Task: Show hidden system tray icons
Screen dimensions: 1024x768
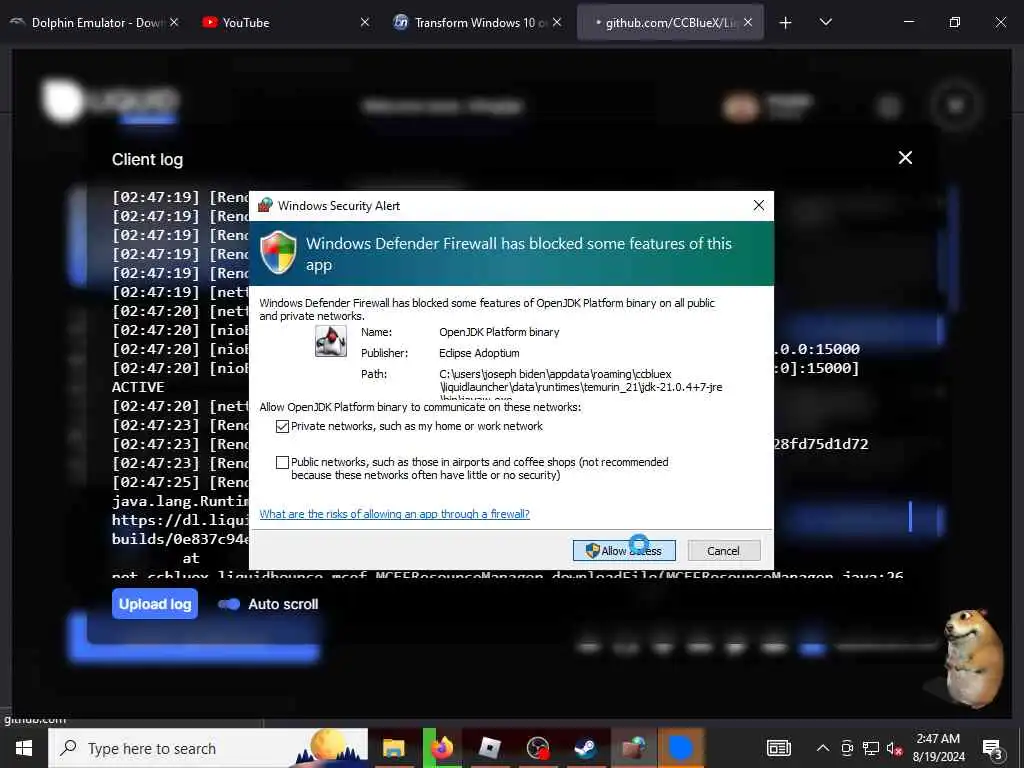Action: coord(823,748)
